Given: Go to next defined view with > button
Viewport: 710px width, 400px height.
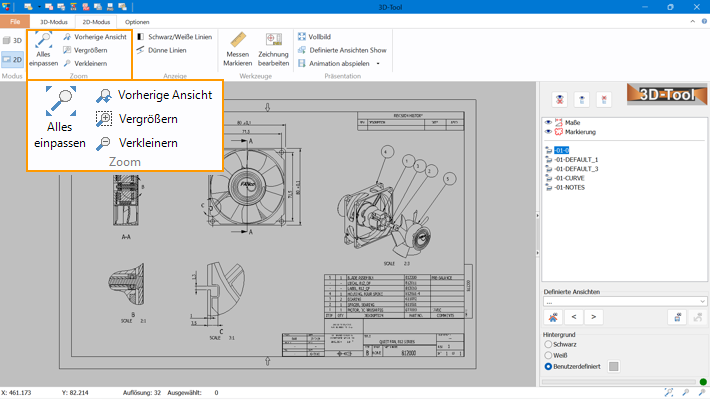Looking at the screenshot, I should [594, 317].
